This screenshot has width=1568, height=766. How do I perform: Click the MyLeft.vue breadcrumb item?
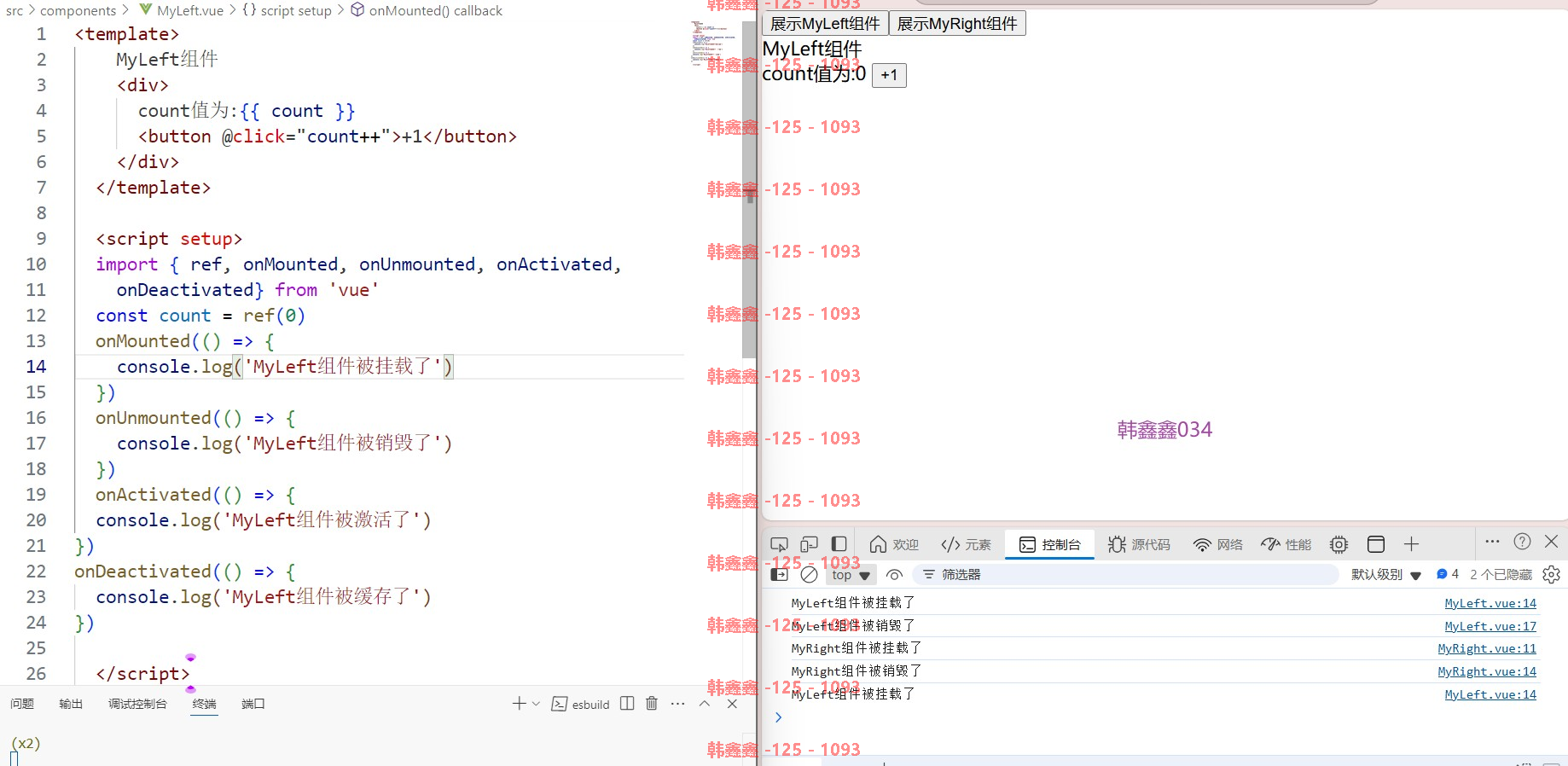click(x=181, y=10)
